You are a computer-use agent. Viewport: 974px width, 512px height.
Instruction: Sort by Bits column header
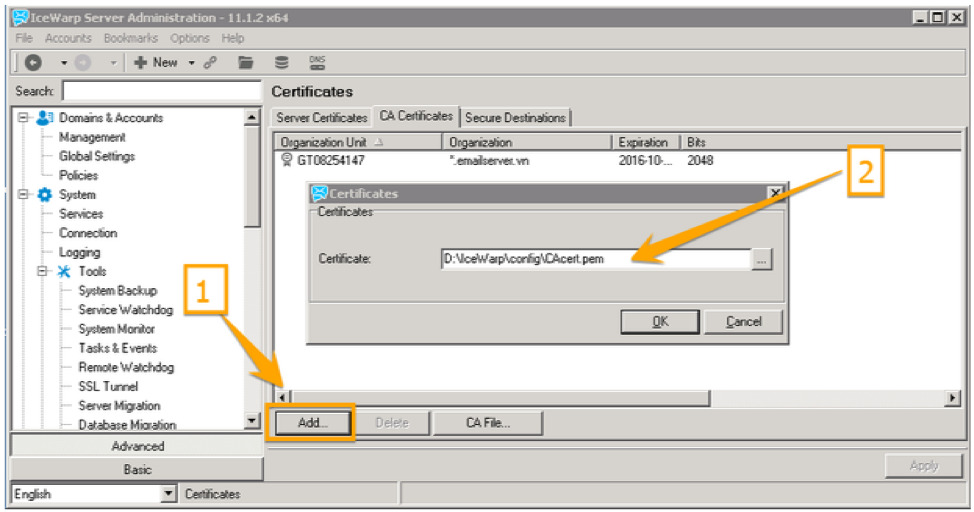click(696, 142)
